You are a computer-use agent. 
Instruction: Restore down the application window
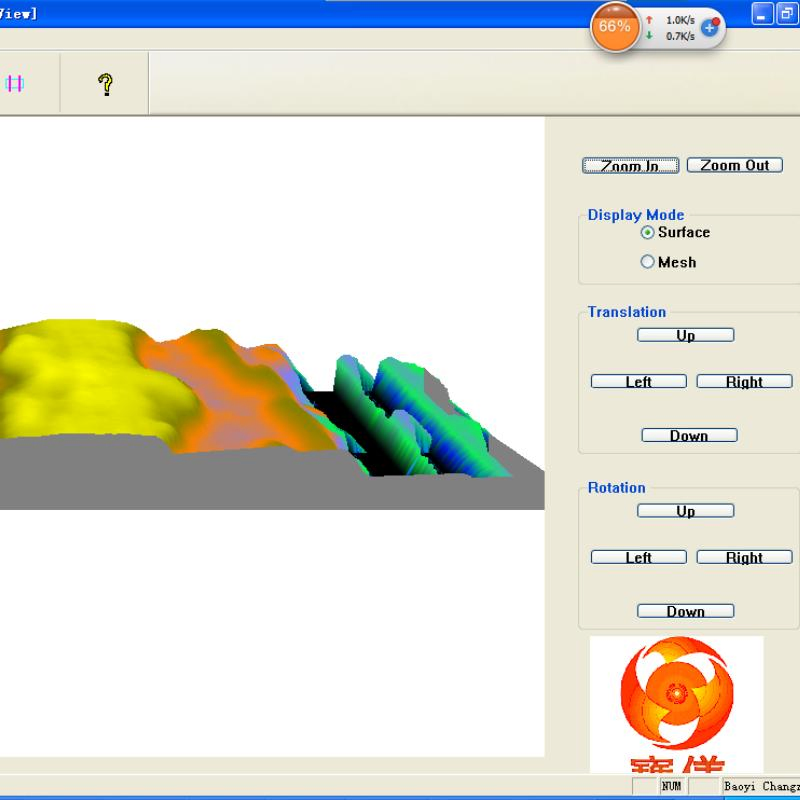click(787, 14)
